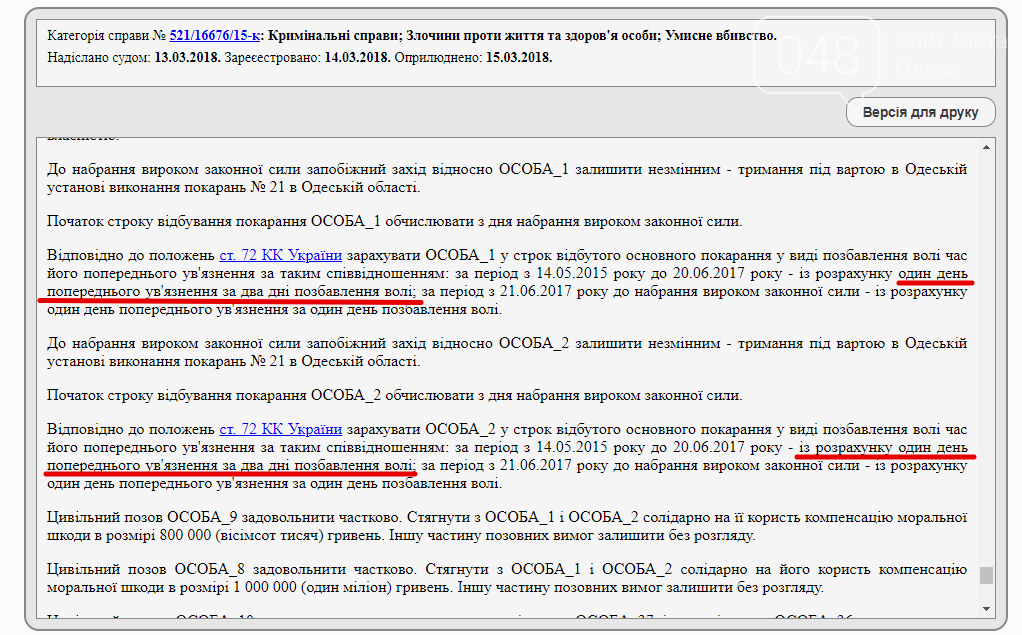This screenshot has height=635, width=1022.
Task: Click the name "ОСОБА_9" in civil claim
Action: pyautogui.click(x=202, y=517)
